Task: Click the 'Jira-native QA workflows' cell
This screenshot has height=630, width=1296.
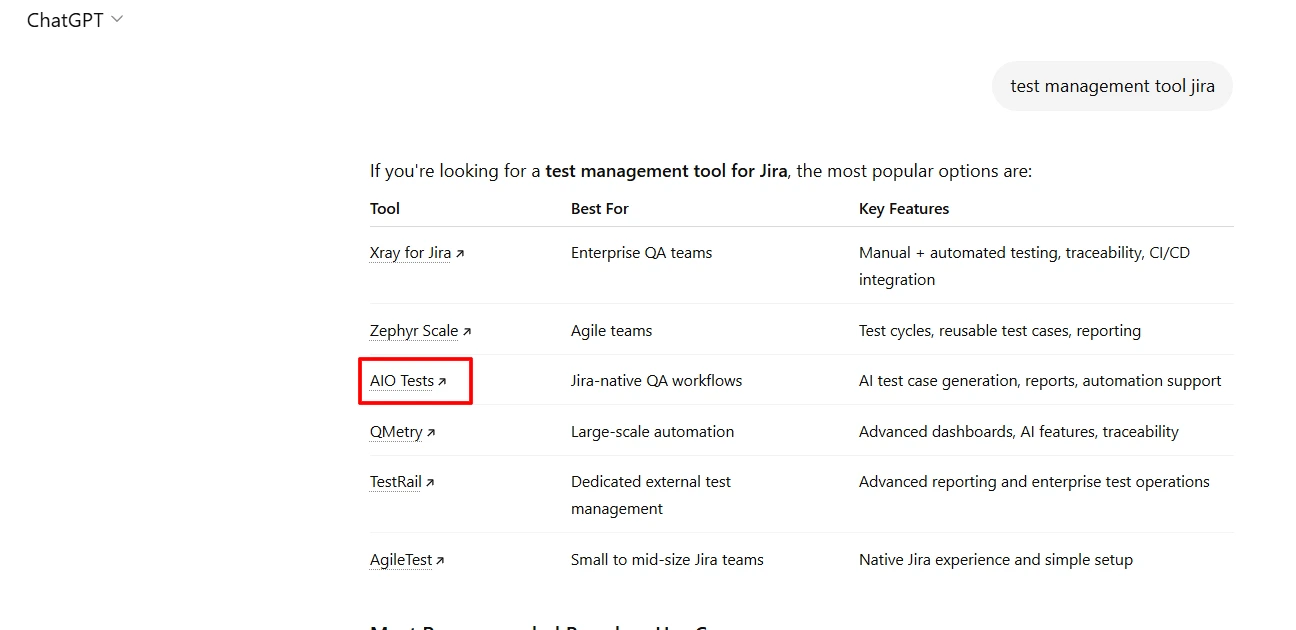Action: (x=657, y=381)
